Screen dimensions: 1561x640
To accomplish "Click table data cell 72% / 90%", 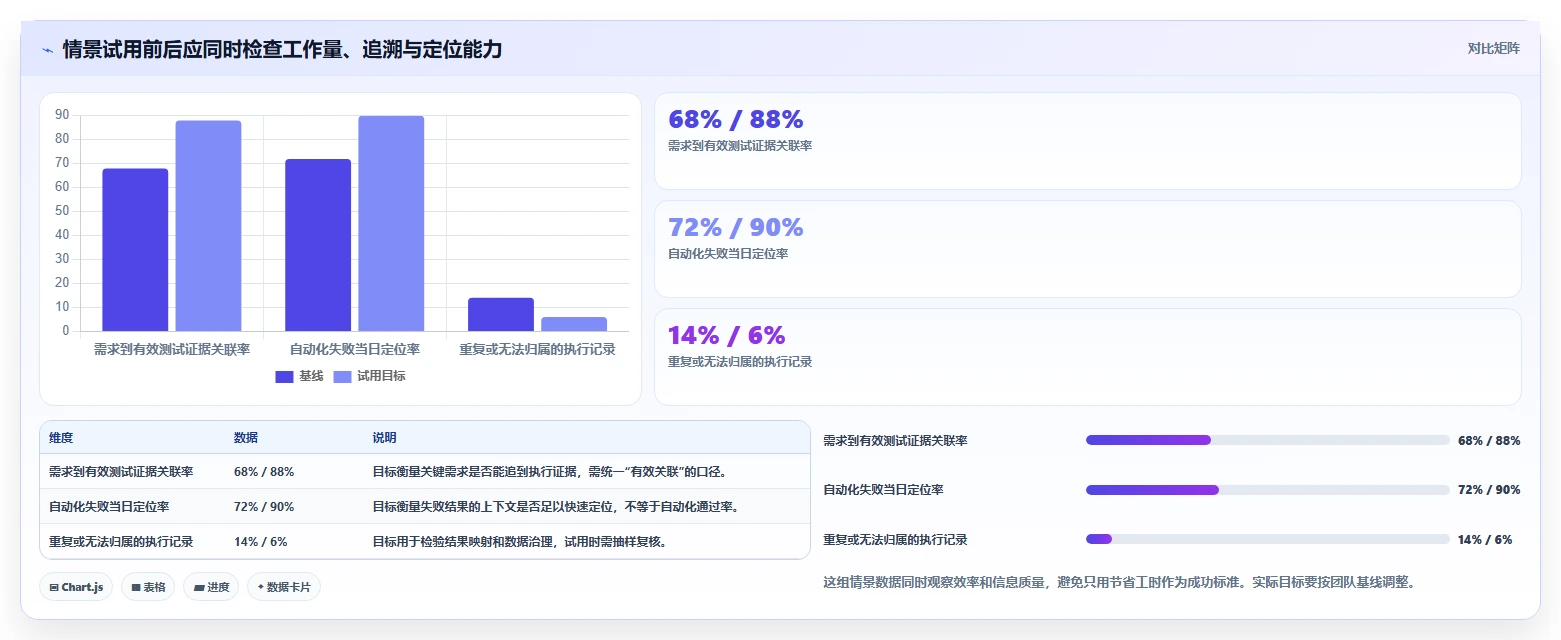I will [x=264, y=506].
